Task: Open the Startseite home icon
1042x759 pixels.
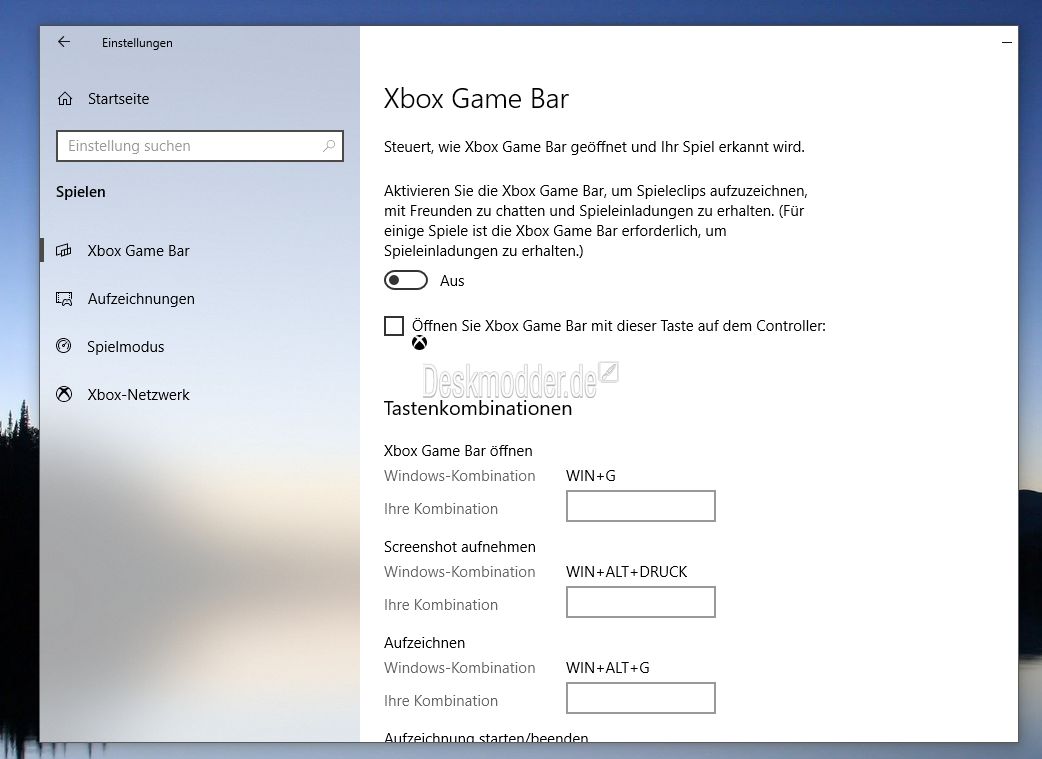Action: [64, 99]
